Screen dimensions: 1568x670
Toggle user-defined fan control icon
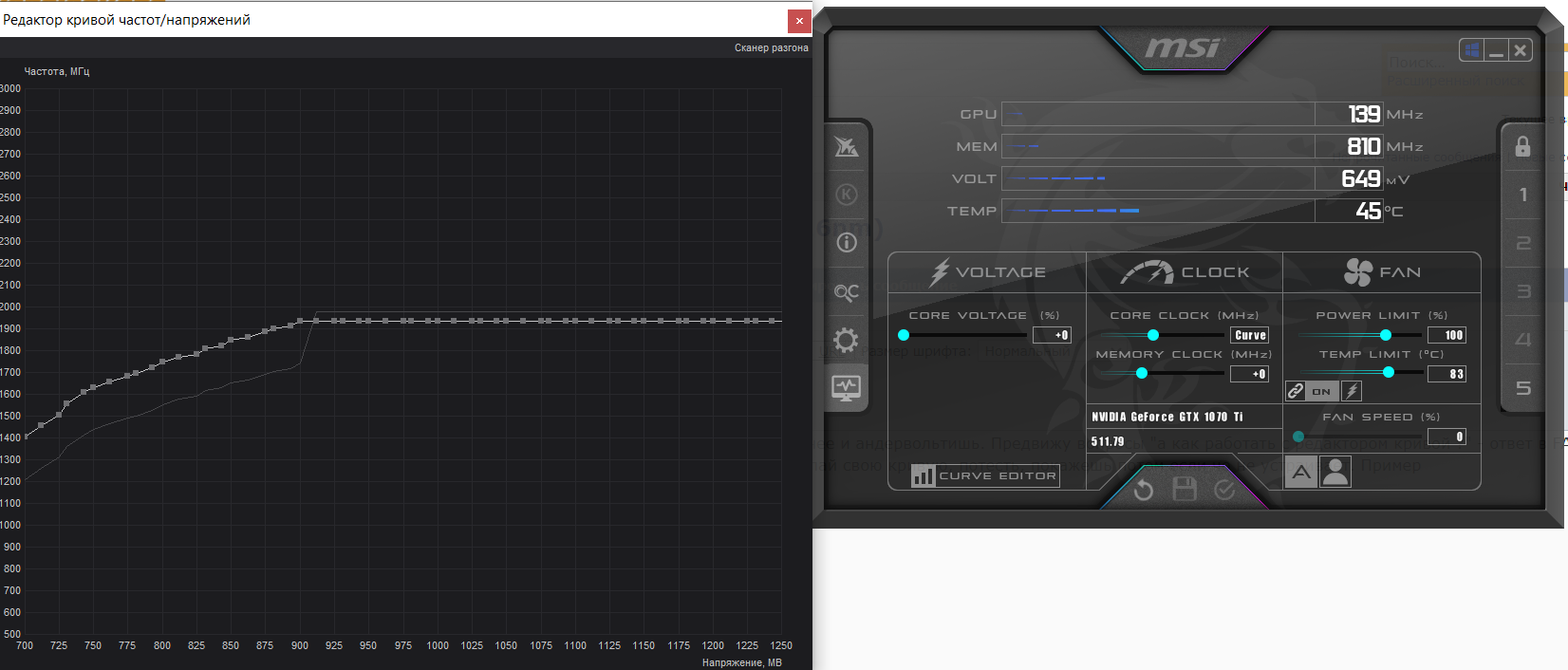tap(1335, 472)
